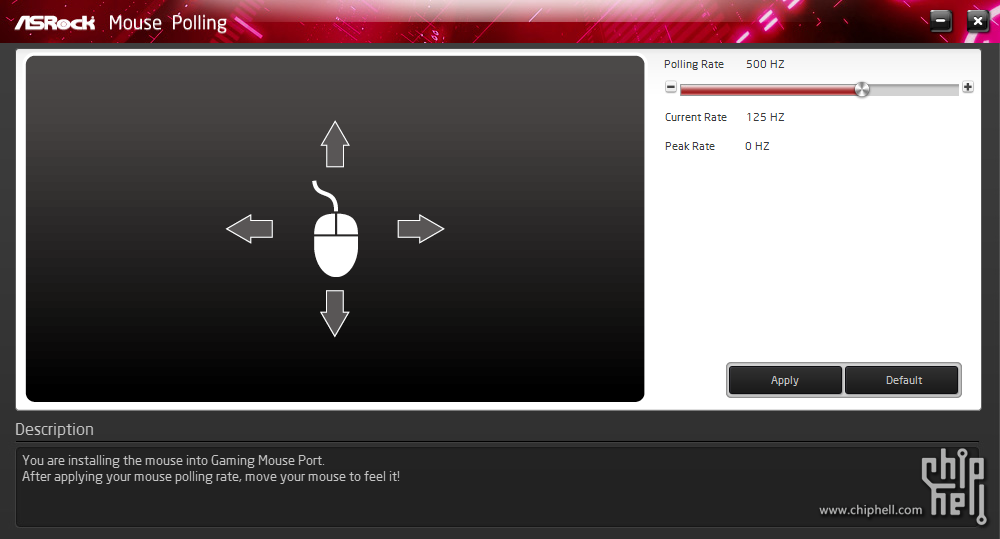Click the down arrow below the mouse
The image size is (1000, 539).
point(335,313)
